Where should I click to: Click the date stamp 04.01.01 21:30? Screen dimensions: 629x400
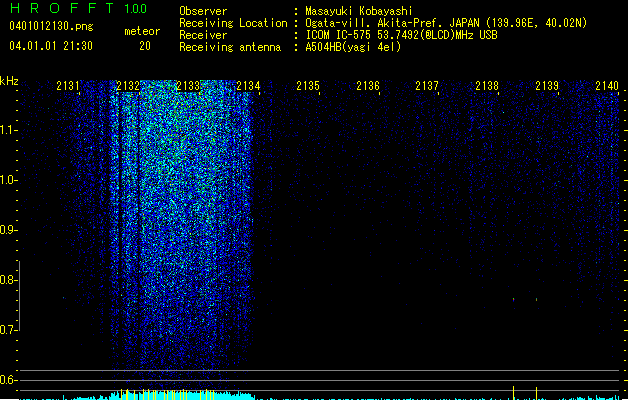coord(51,46)
